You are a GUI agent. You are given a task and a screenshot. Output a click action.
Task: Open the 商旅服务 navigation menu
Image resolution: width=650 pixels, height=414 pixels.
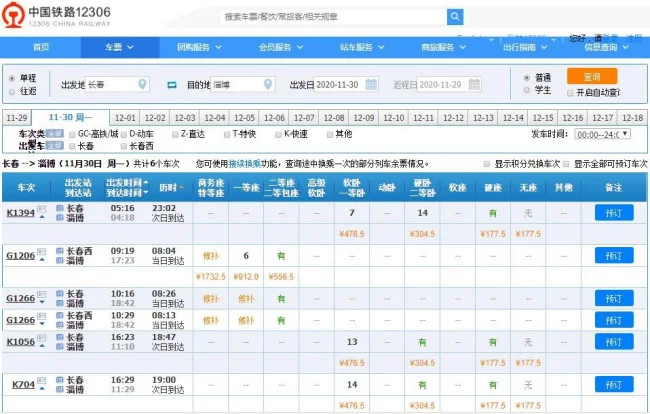pos(443,47)
